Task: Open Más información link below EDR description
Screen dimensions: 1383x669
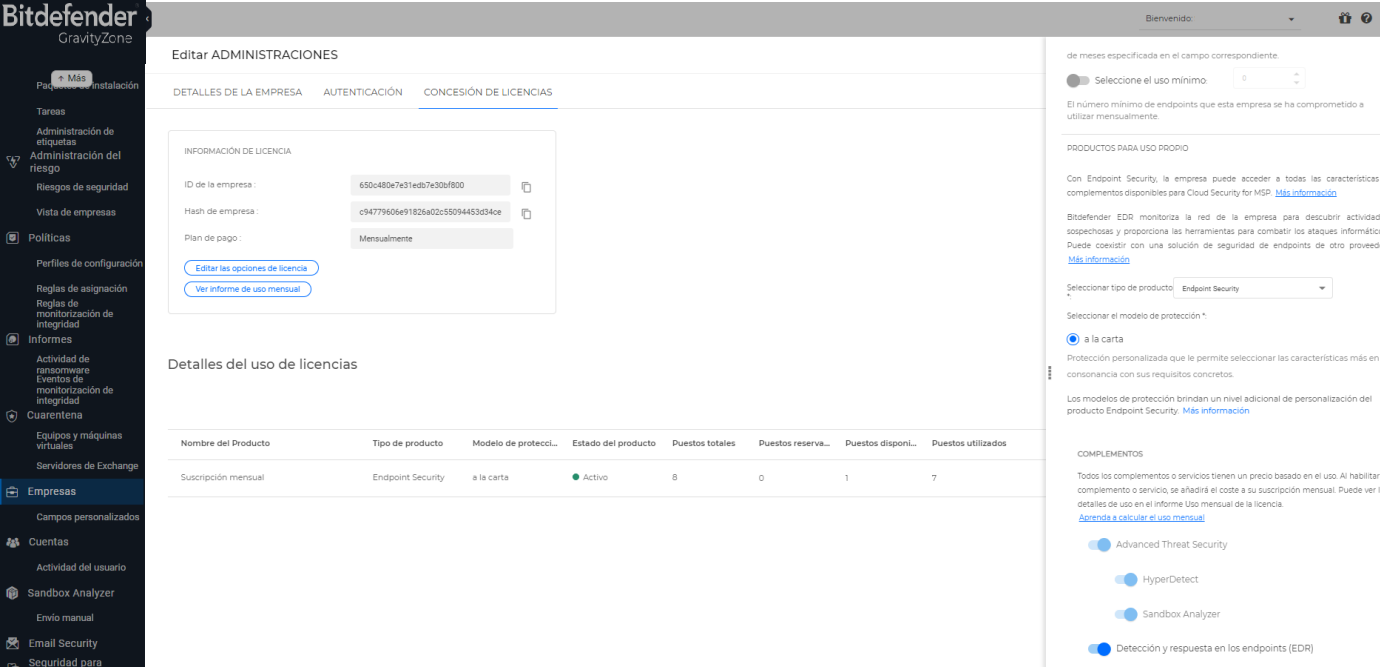Action: coord(1099,259)
